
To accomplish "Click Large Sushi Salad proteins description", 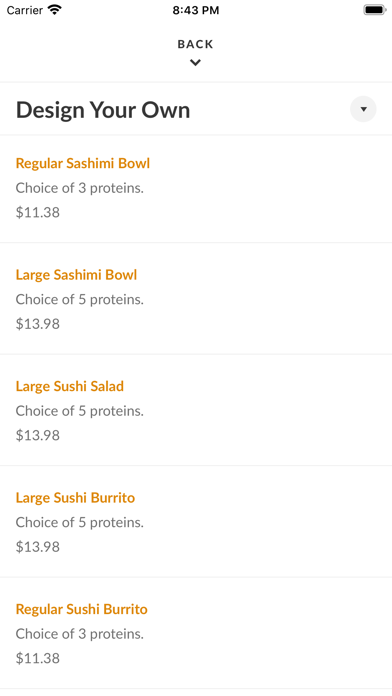I will [80, 411].
